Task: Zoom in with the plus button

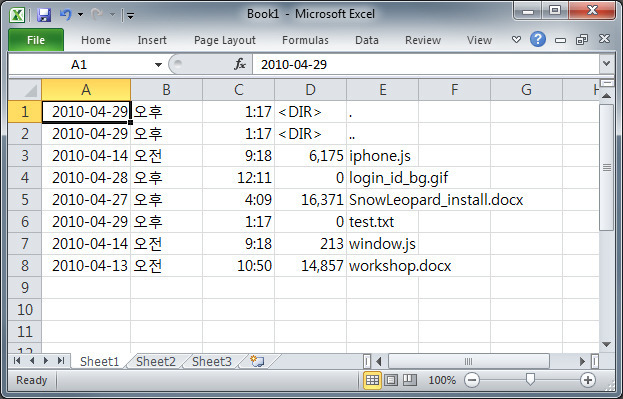Action: [588, 380]
